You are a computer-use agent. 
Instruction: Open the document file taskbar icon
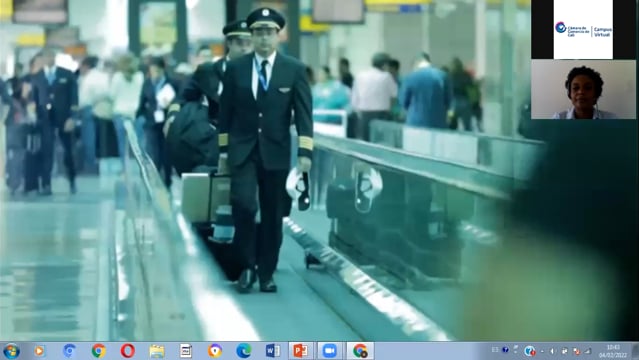click(x=186, y=351)
